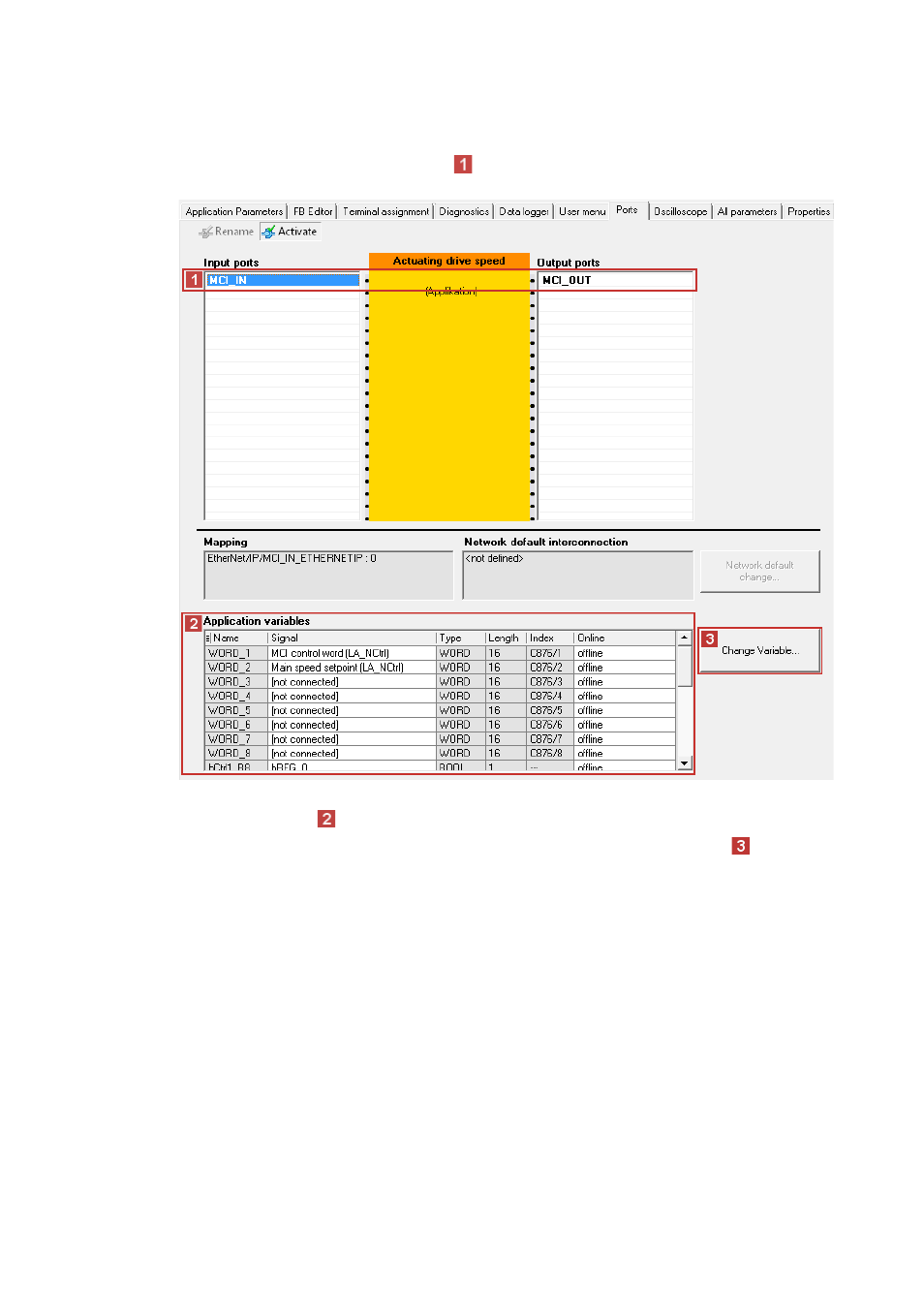Select the WORD_2 Main speed setpoint row
Screen dimensions: 924x1308
point(440,668)
